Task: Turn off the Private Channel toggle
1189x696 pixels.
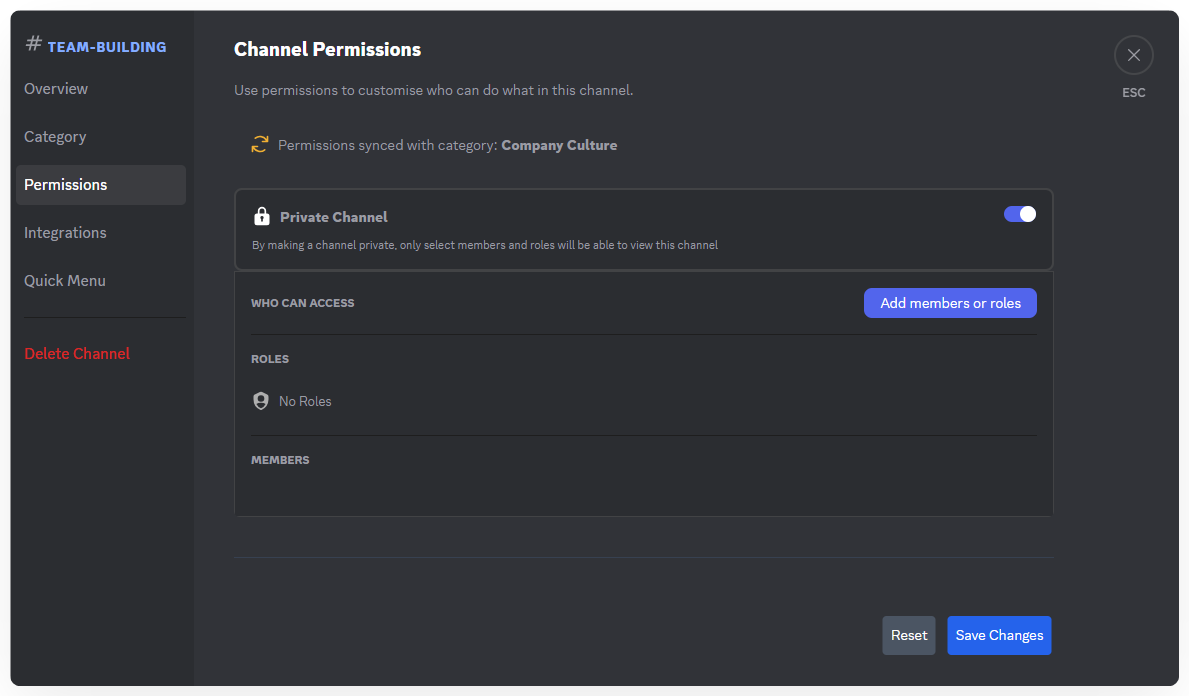Action: [x=1019, y=214]
